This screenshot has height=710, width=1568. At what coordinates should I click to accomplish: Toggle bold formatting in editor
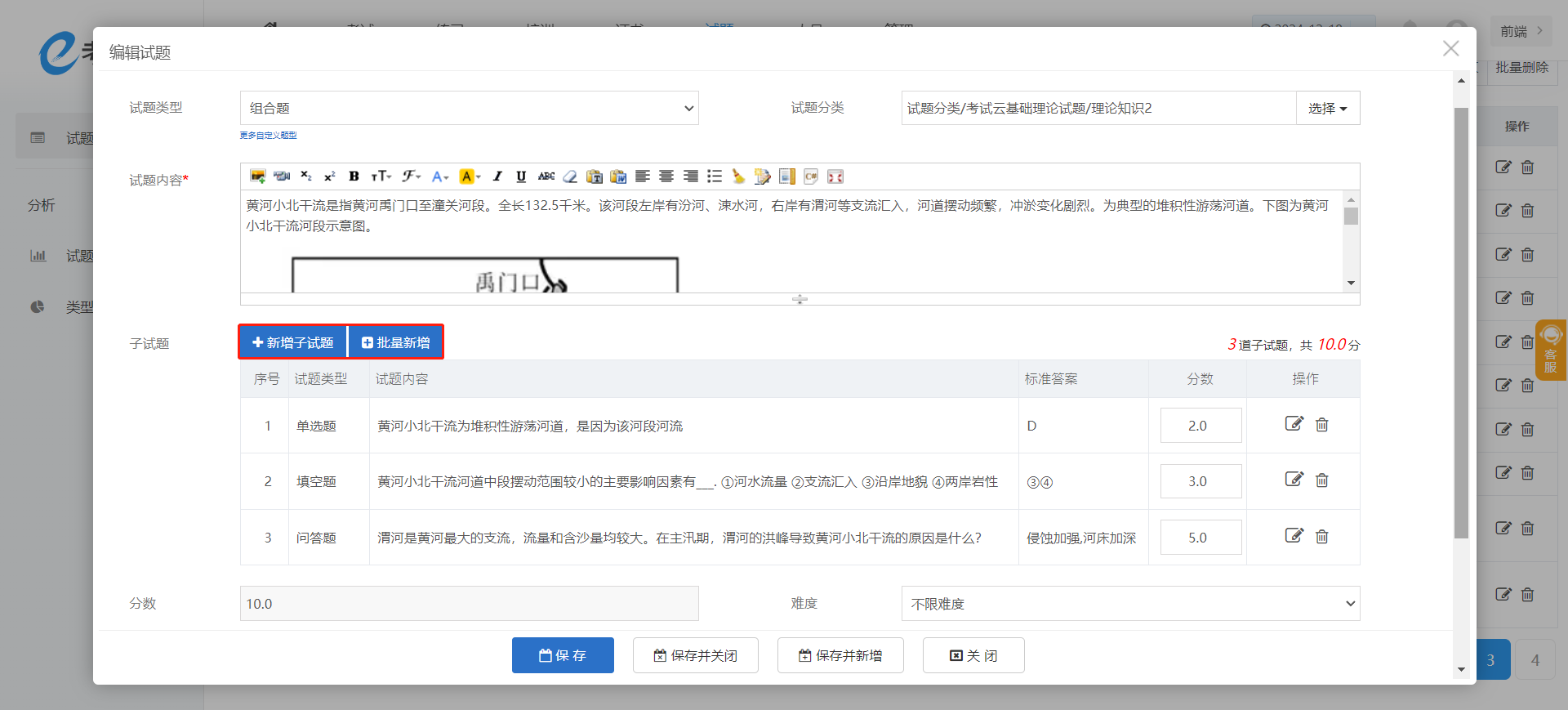(354, 176)
